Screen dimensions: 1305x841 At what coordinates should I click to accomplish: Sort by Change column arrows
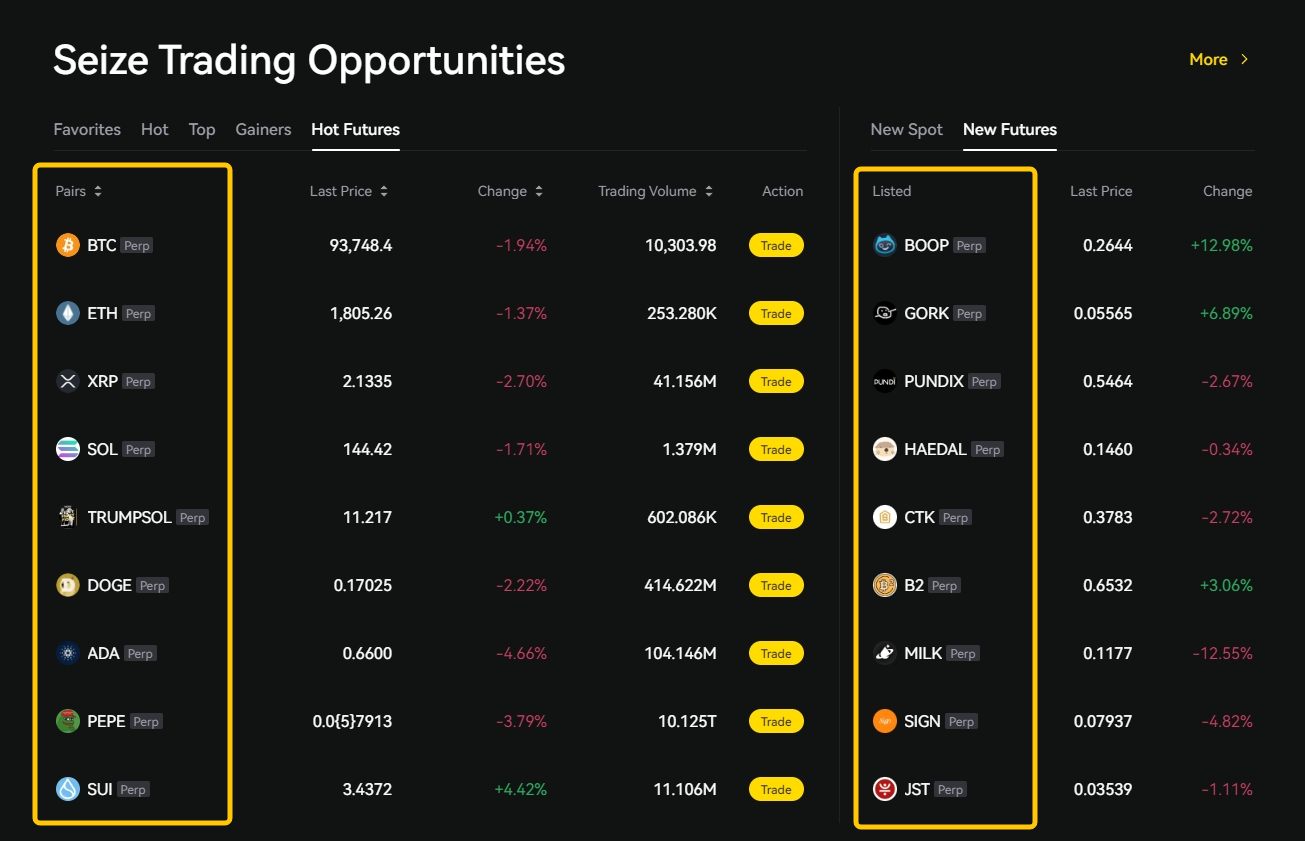click(x=539, y=191)
